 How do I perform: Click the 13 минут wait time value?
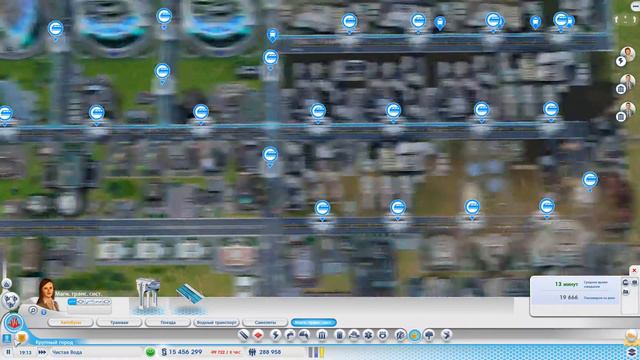(566, 284)
